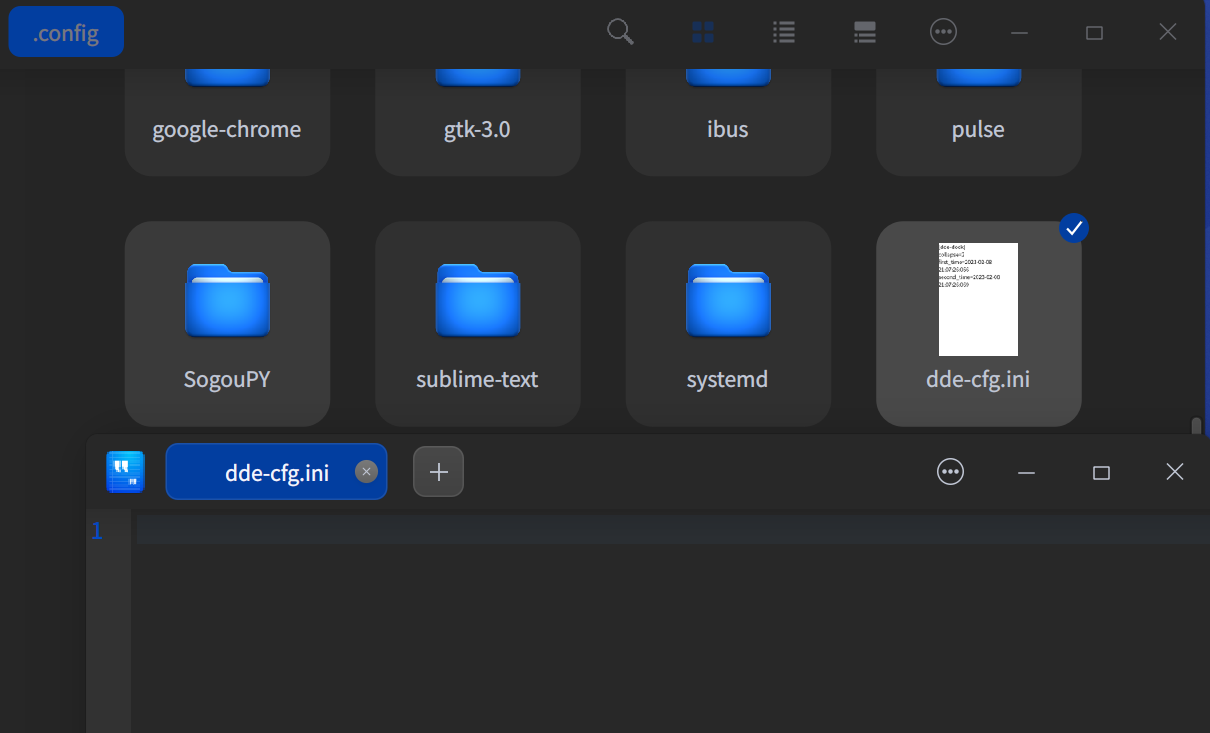Switch to list view mode
The height and width of the screenshot is (733, 1210).
[784, 32]
